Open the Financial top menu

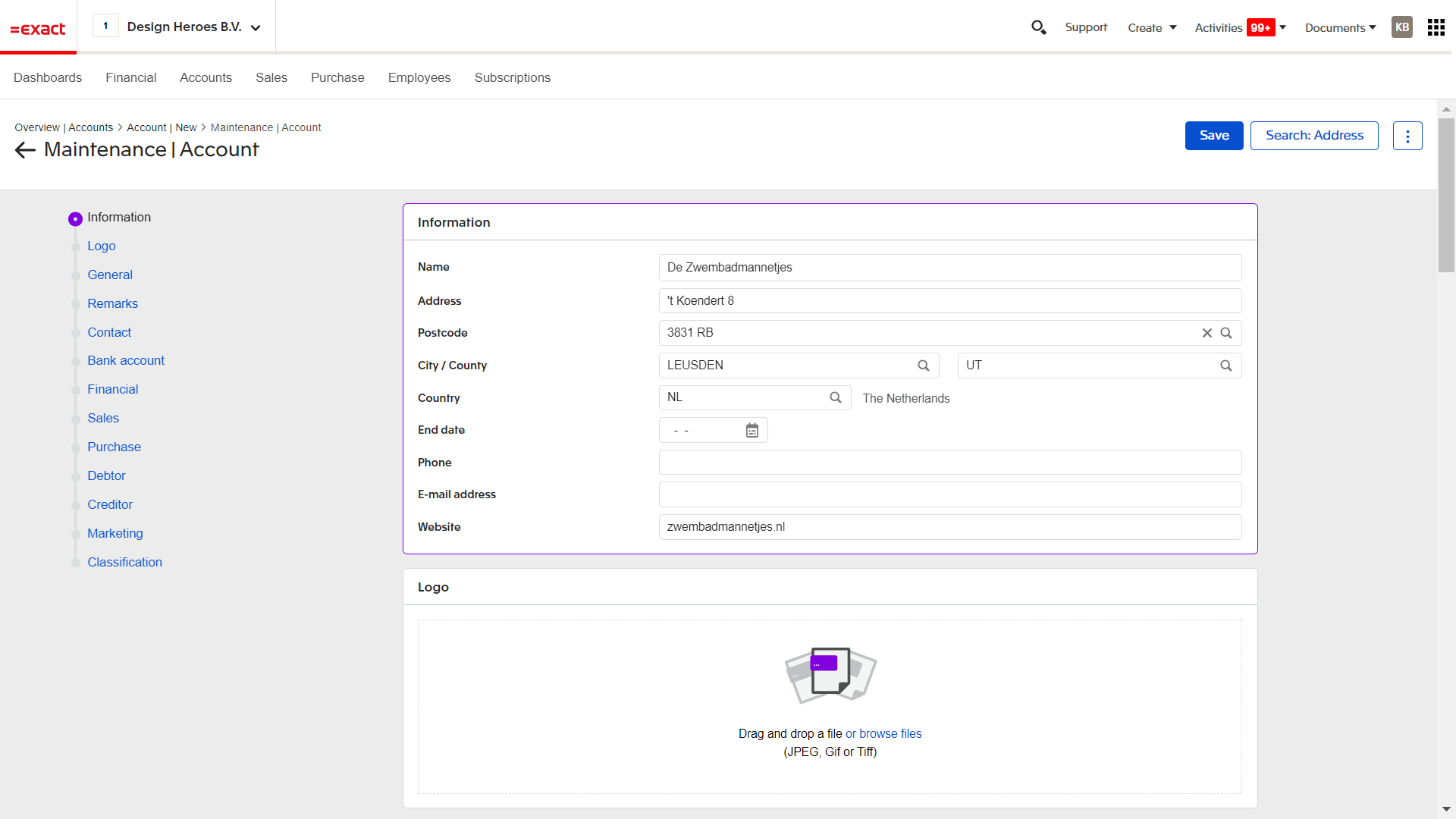130,77
